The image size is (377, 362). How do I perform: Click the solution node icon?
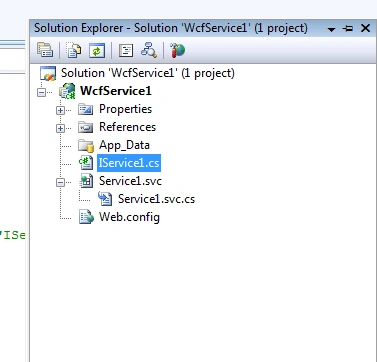48,73
